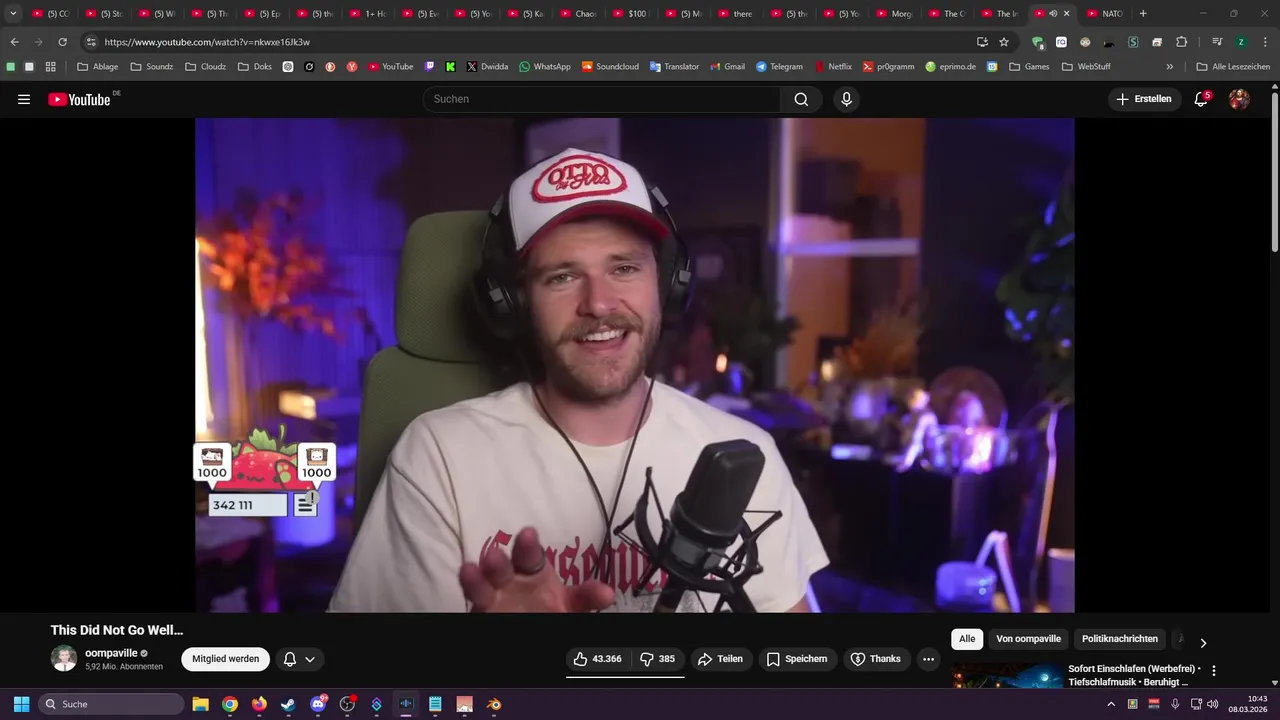This screenshot has height=720, width=1280.
Task: Switch to the Morg tab
Action: (x=894, y=14)
